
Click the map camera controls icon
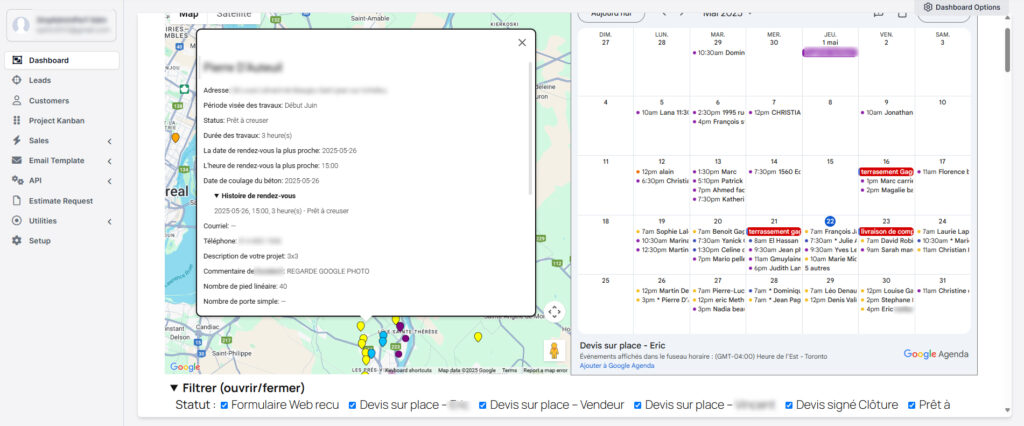click(x=555, y=311)
